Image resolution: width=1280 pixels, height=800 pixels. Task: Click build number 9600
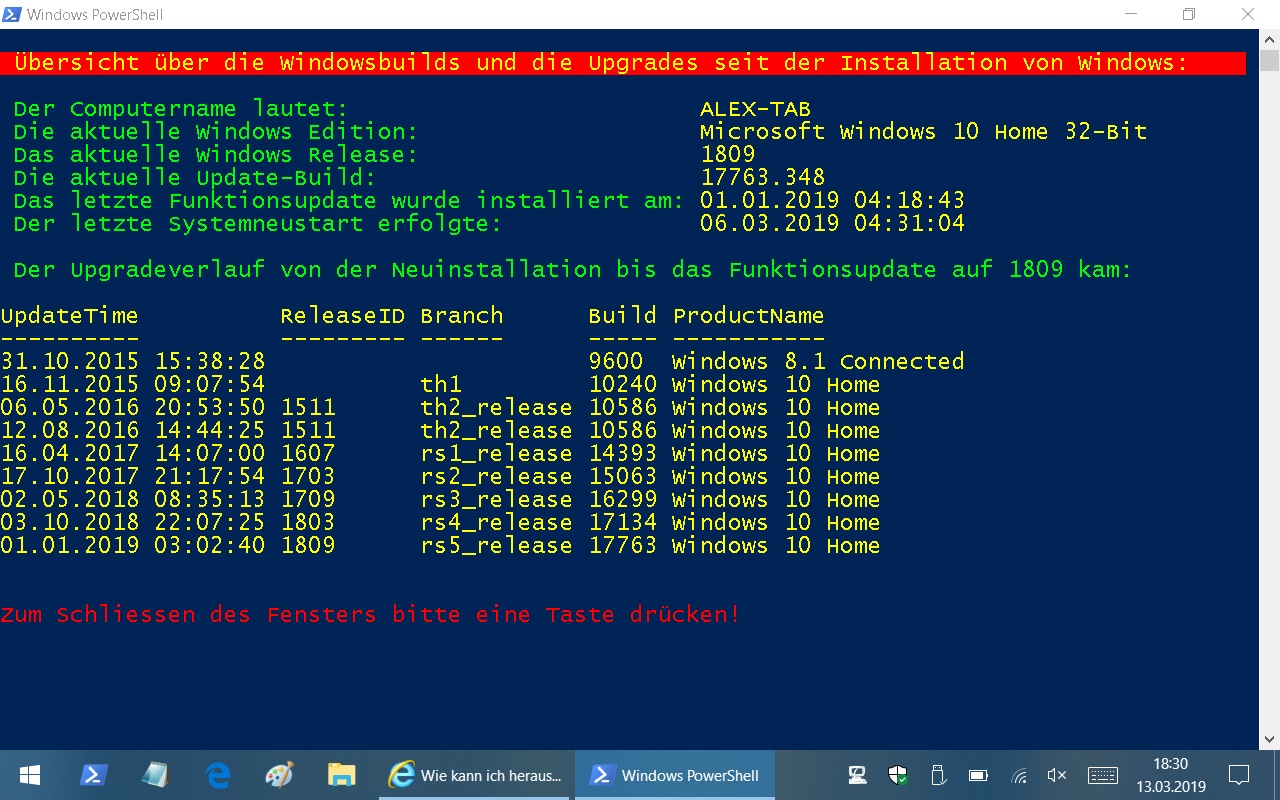[615, 361]
